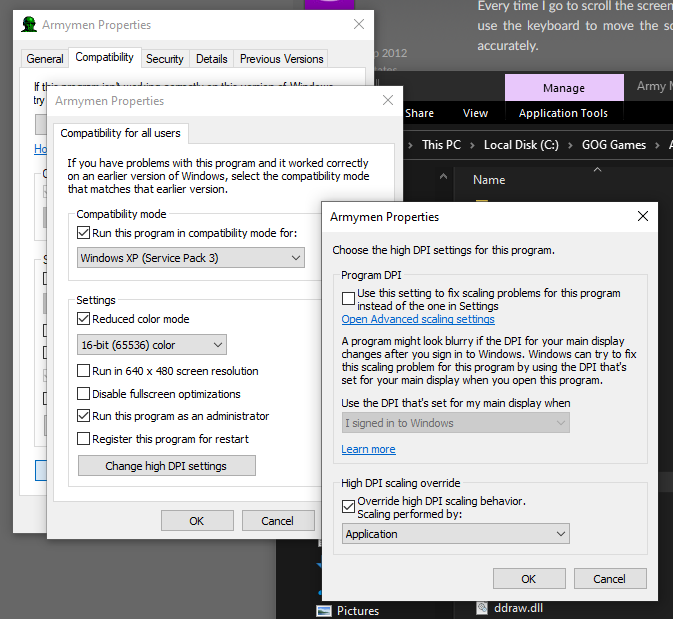Switch to Previous Versions tab
Viewport: 673px width, 619px height.
281,58
